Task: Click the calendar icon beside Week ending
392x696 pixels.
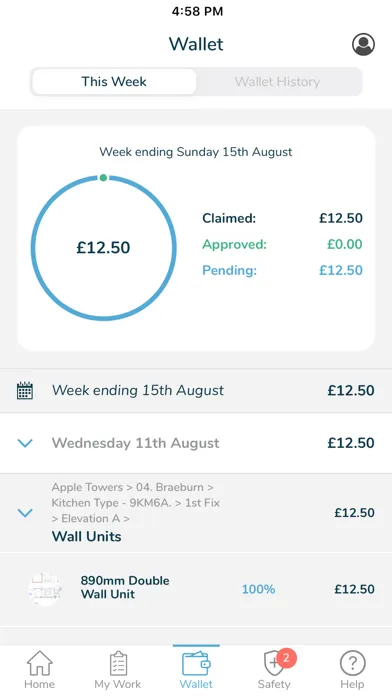Action: click(25, 391)
